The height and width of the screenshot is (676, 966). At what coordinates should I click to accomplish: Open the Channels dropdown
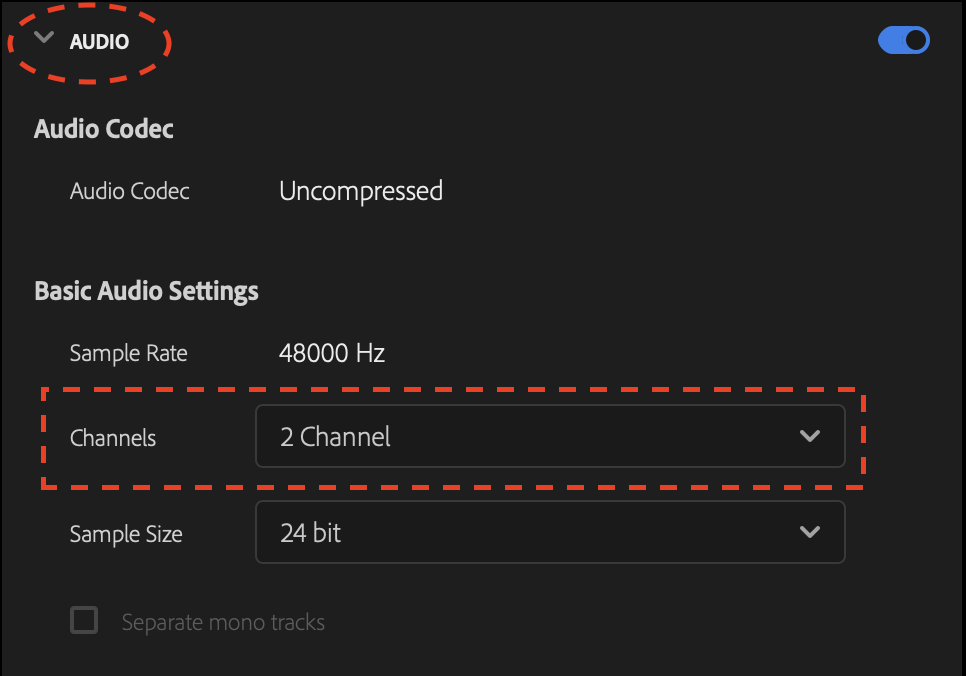click(550, 436)
